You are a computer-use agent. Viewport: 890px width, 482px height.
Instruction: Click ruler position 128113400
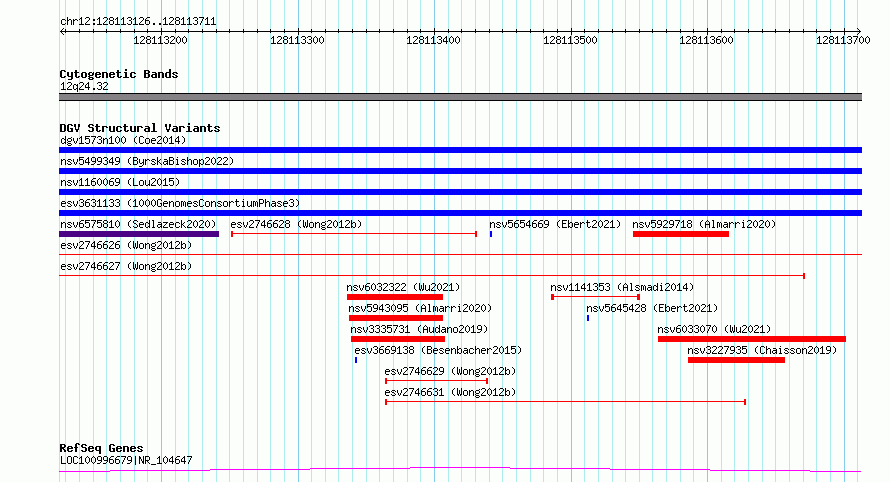coord(433,40)
